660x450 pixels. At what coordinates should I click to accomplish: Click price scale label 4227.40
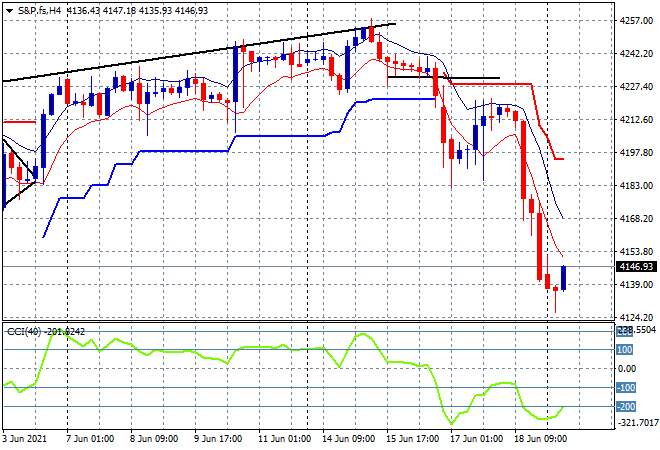[x=636, y=86]
